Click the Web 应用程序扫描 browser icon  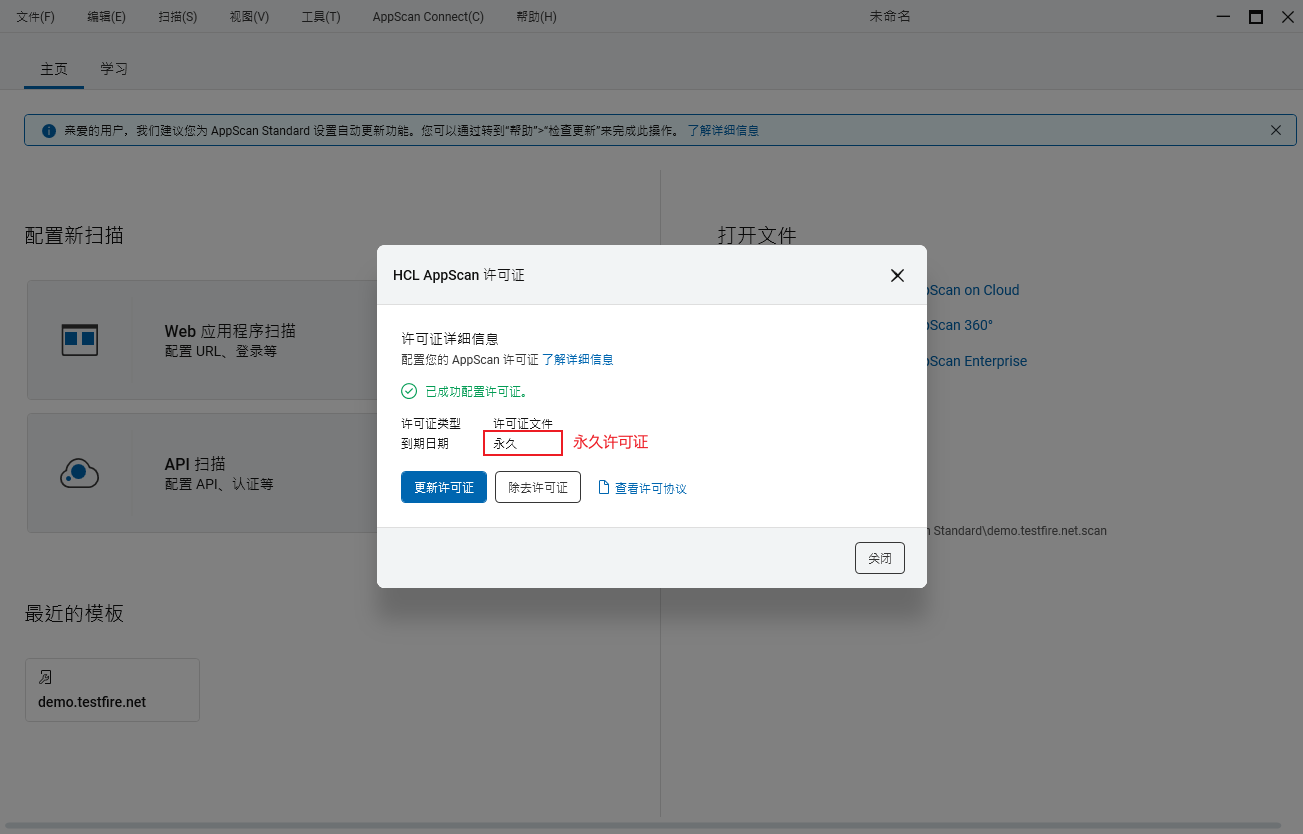[79, 340]
